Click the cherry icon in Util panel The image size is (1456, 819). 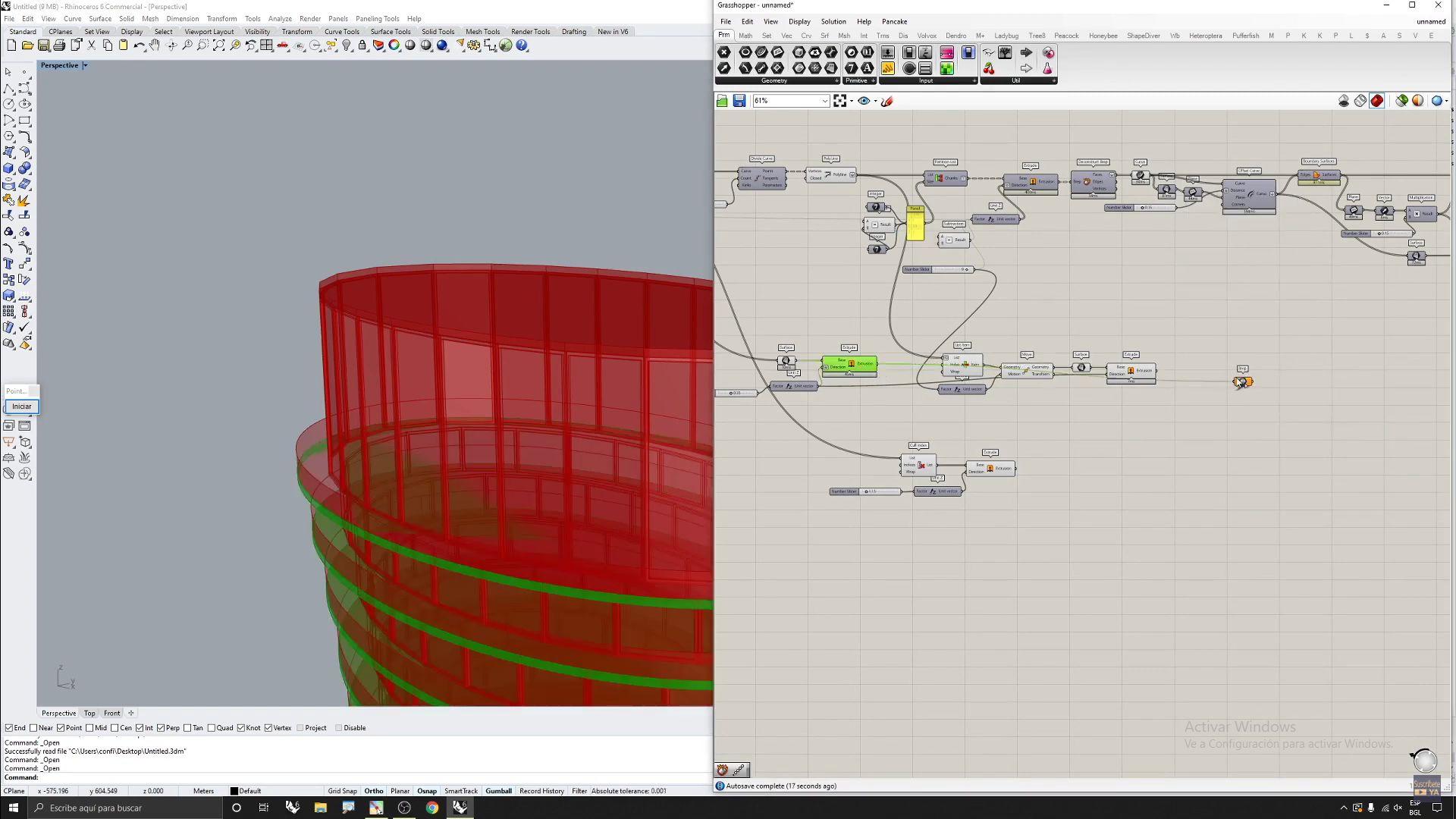point(989,68)
